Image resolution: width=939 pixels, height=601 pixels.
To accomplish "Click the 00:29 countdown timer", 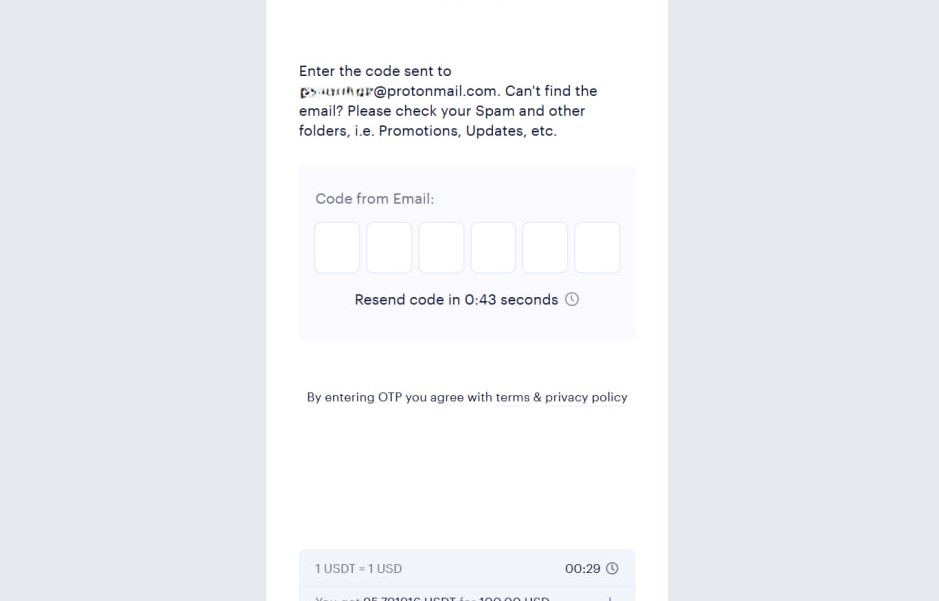I will (582, 568).
